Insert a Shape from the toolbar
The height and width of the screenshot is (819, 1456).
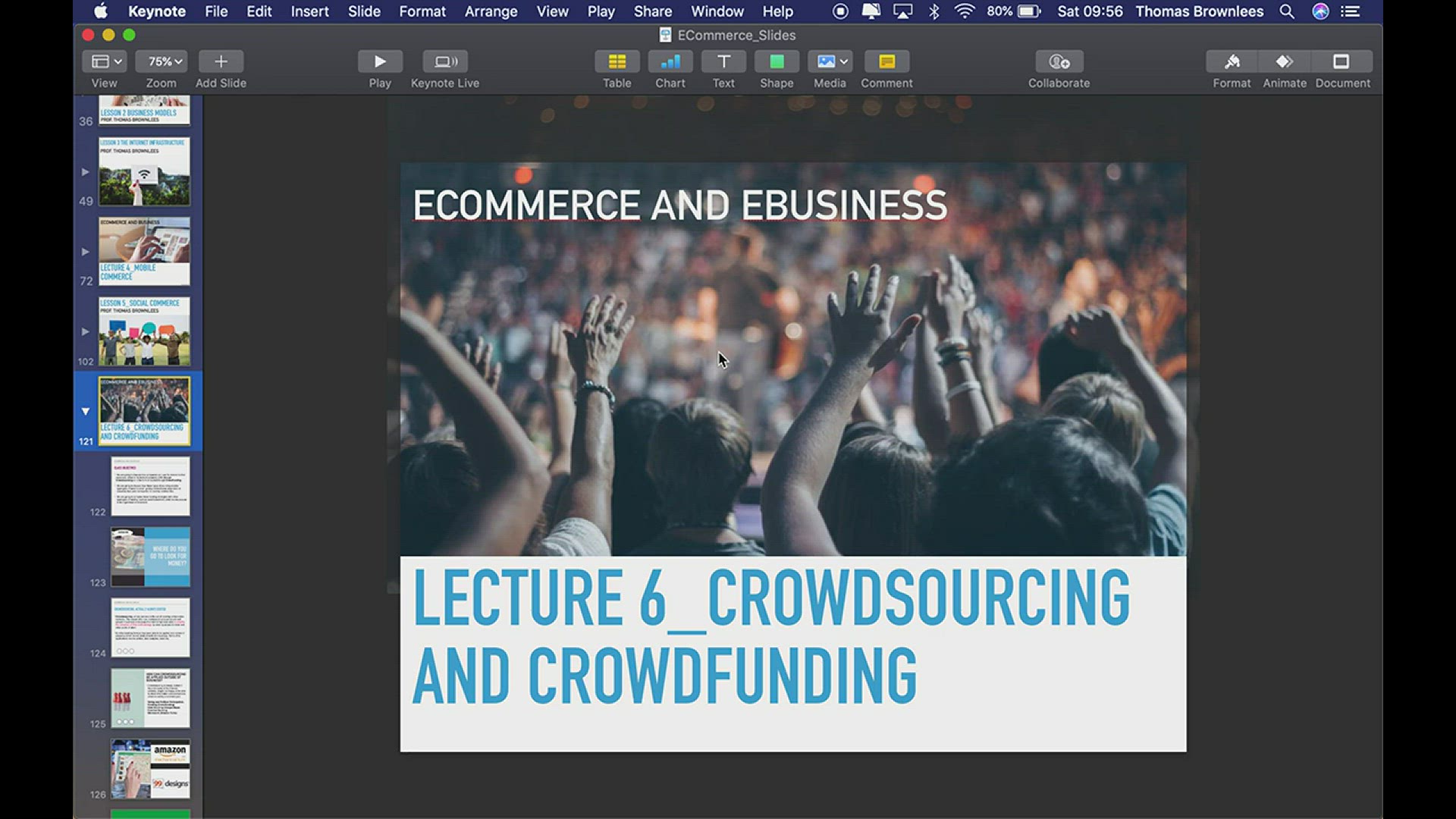[777, 61]
